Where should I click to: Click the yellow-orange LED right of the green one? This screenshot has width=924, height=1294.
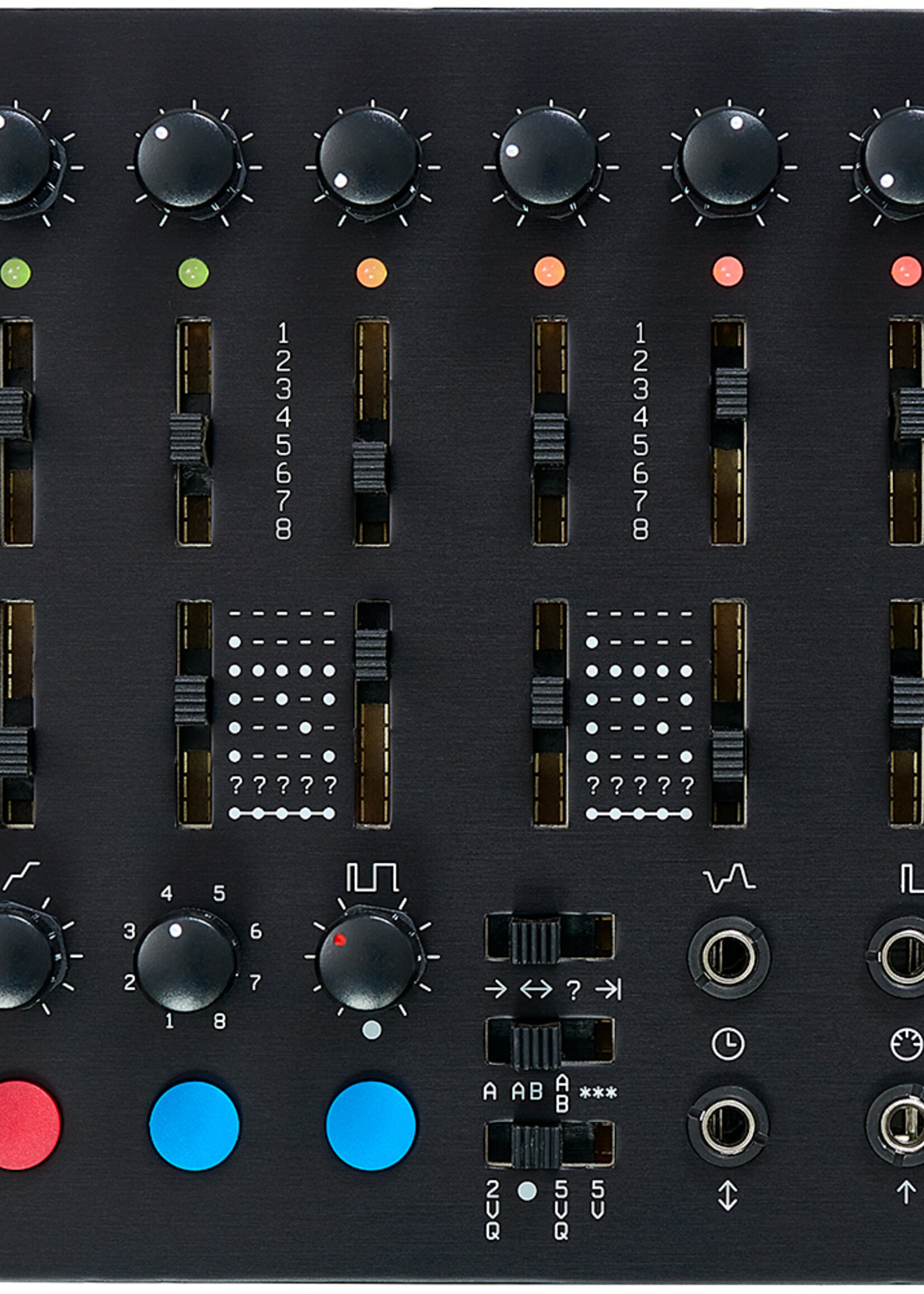click(x=371, y=272)
